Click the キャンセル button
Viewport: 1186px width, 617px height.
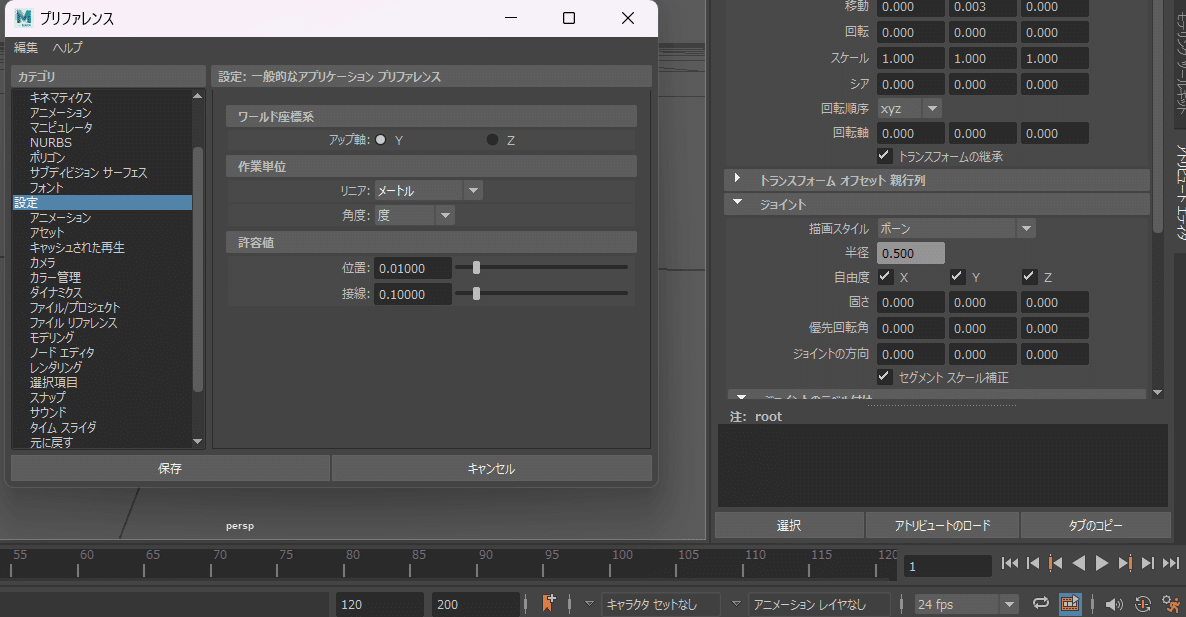(492, 468)
